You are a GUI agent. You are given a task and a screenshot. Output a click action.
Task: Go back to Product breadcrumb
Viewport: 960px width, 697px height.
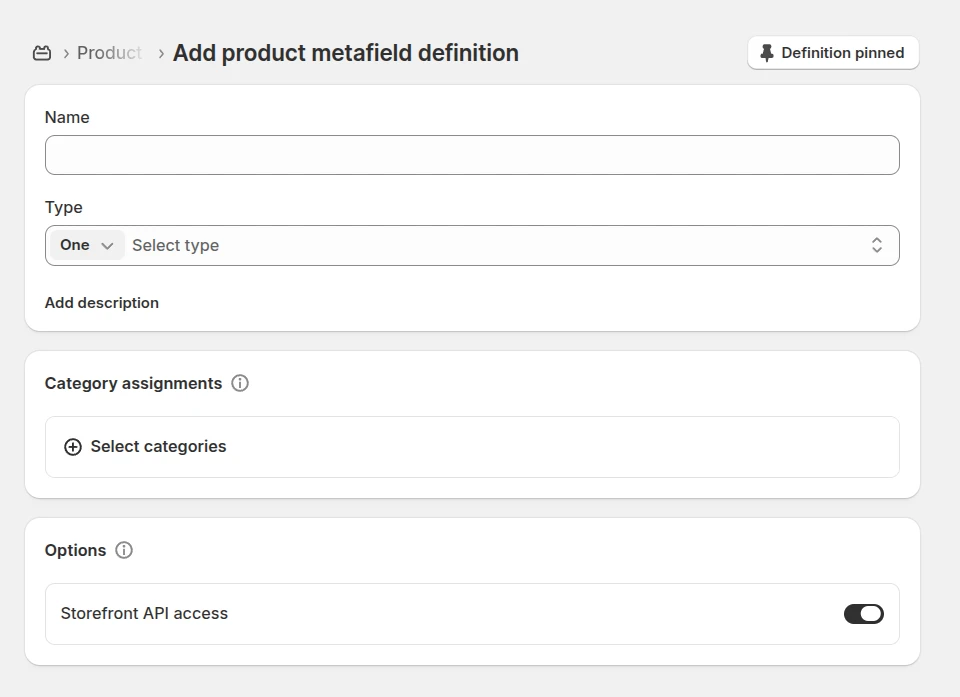point(109,53)
